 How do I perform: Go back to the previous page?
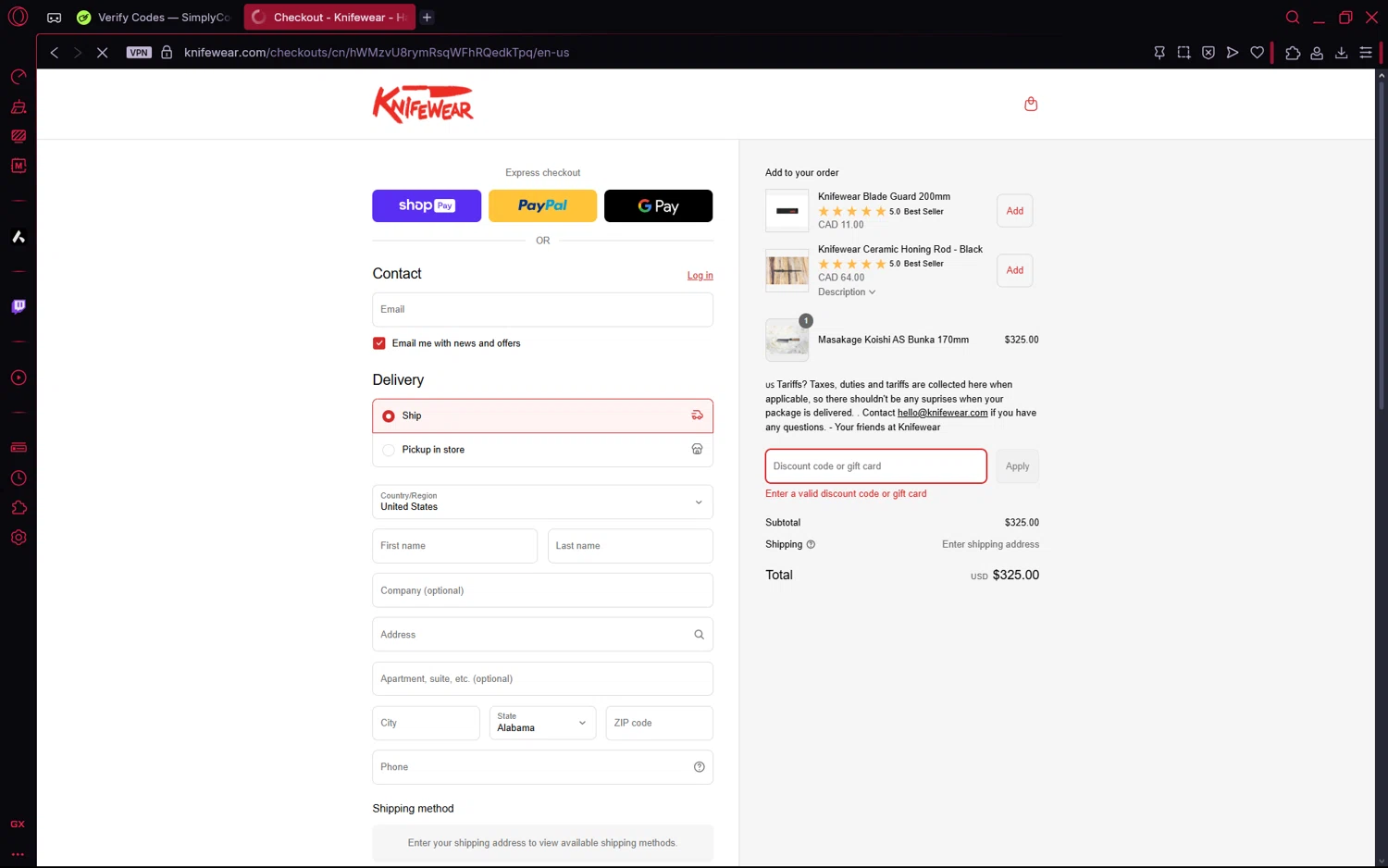click(55, 53)
